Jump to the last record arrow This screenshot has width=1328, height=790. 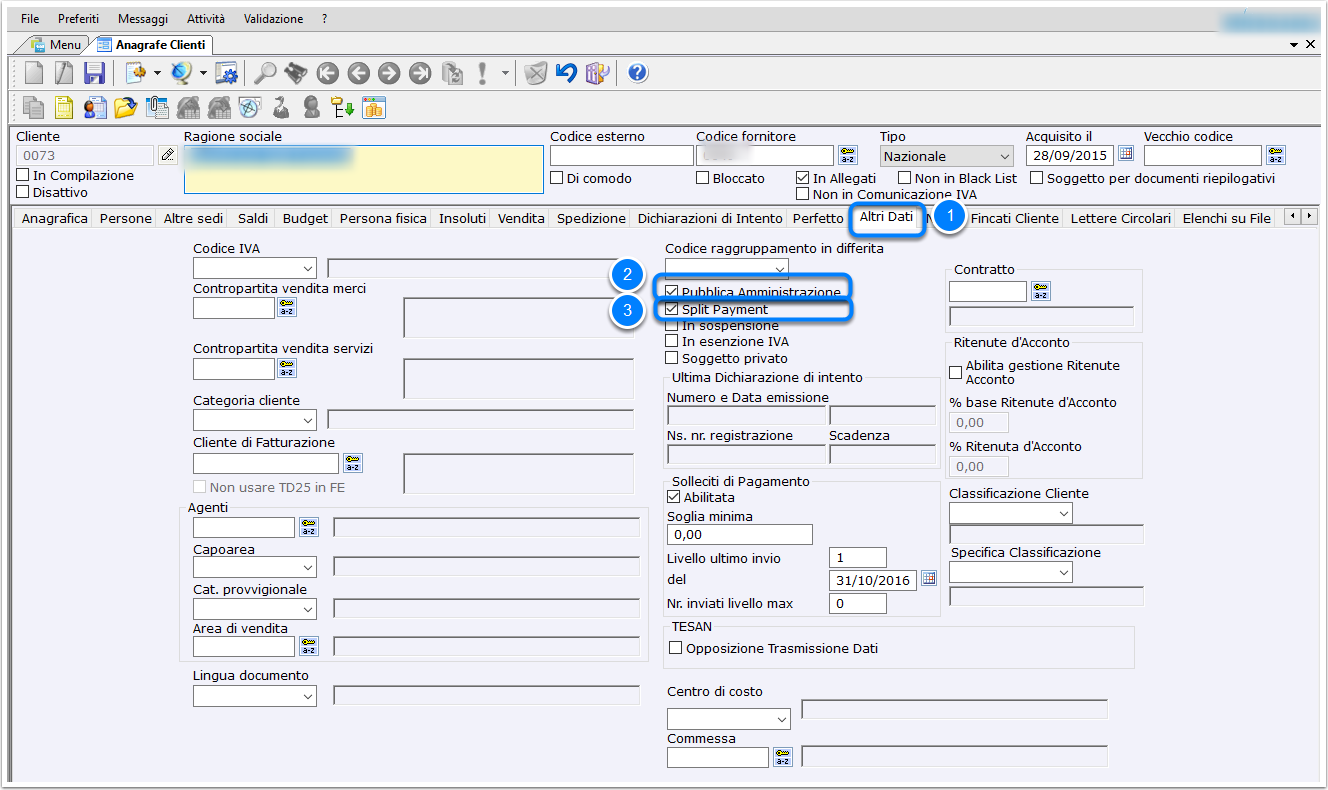click(x=420, y=72)
